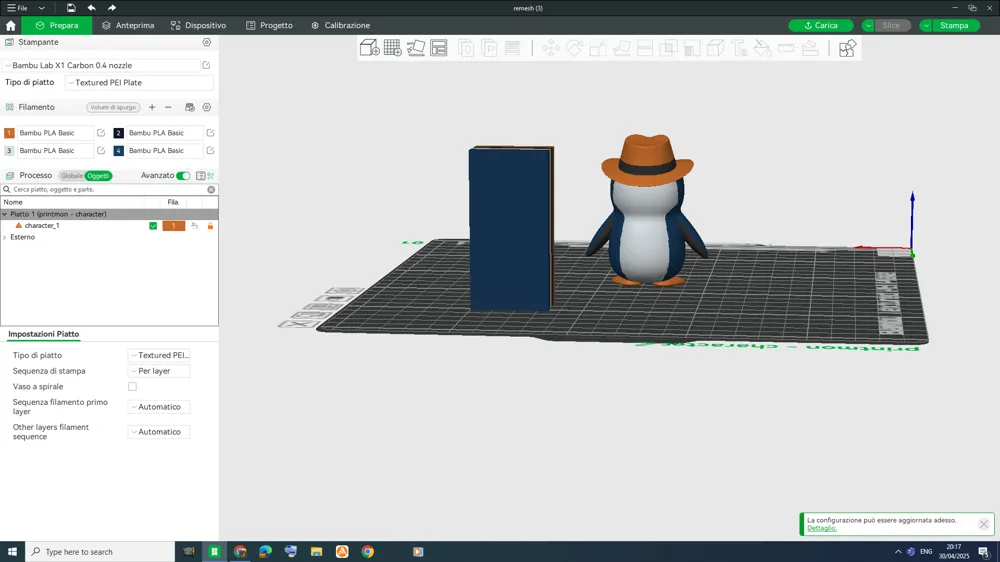Screen dimensions: 1000x562
Task: Edit filament 1 Bambu PLA Basic preset
Action: click(x=101, y=133)
